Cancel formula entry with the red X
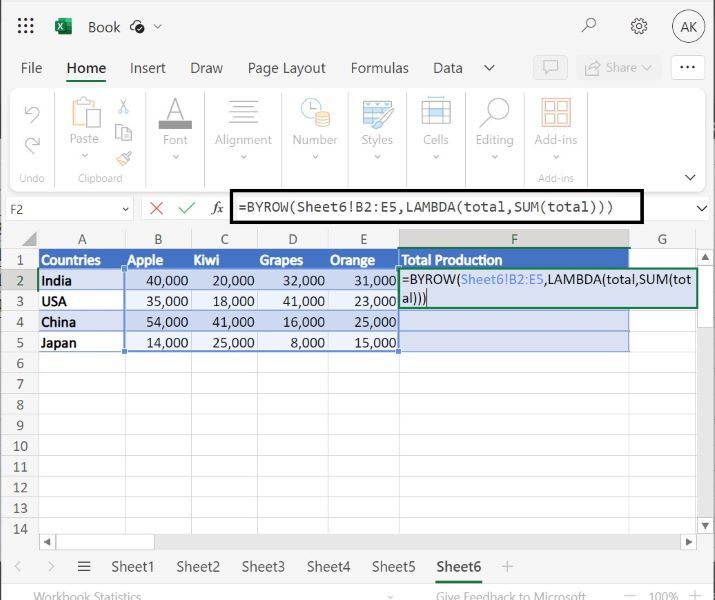This screenshot has width=715, height=600. click(156, 208)
